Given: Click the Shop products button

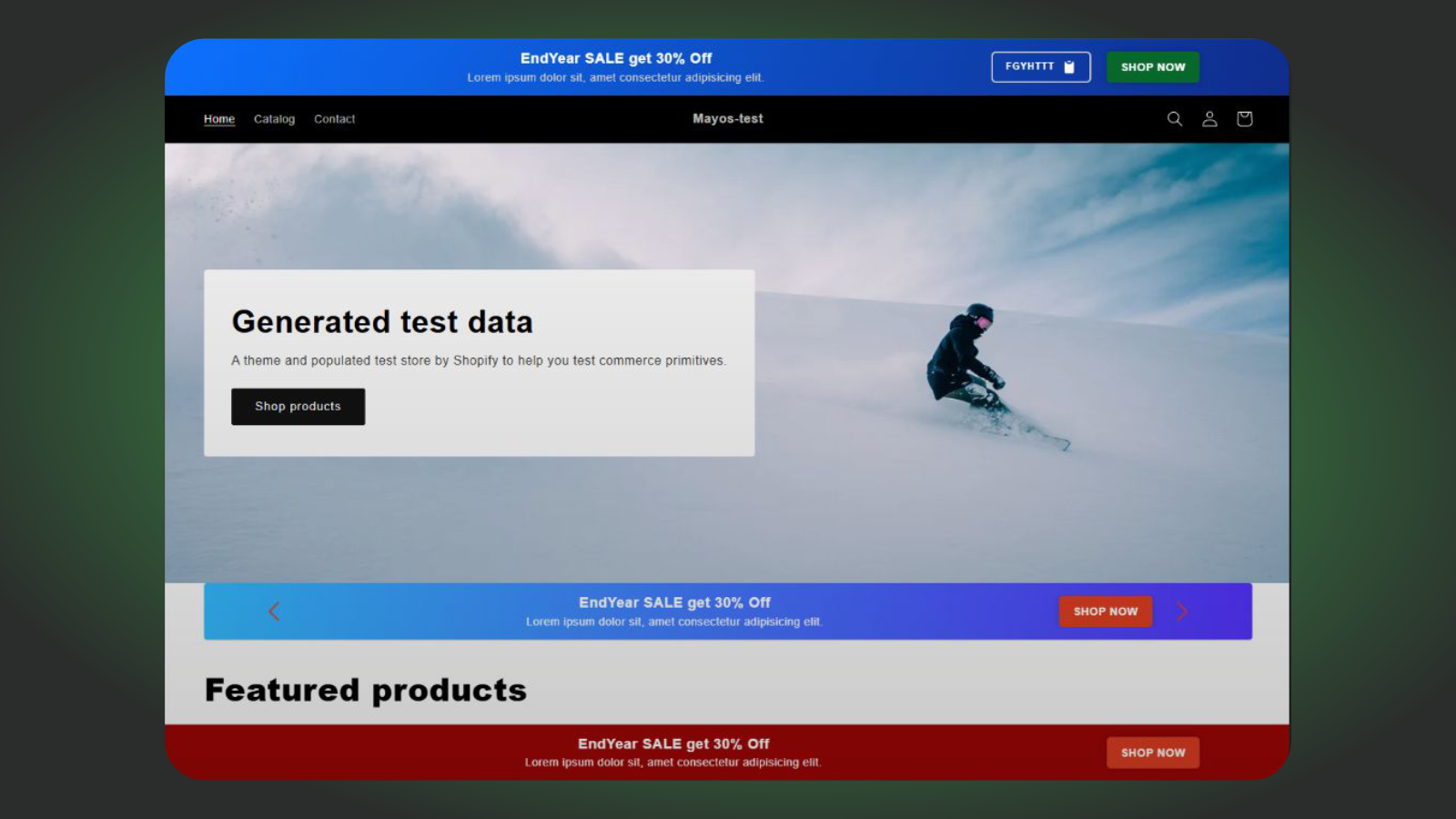Looking at the screenshot, I should [x=298, y=407].
